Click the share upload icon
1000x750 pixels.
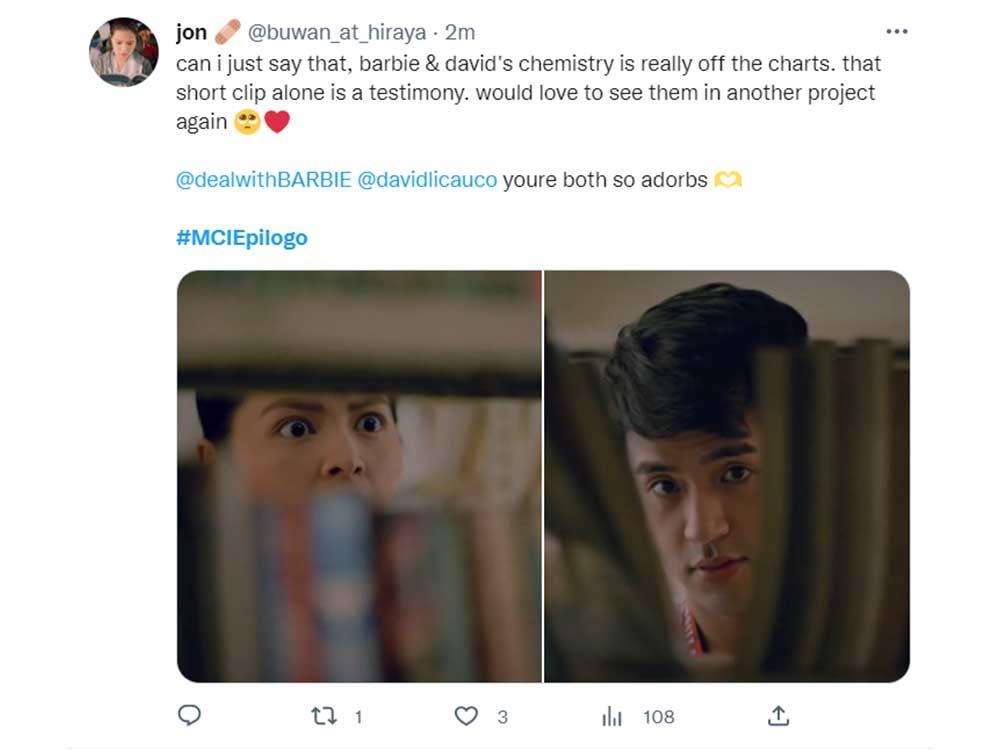tap(779, 715)
